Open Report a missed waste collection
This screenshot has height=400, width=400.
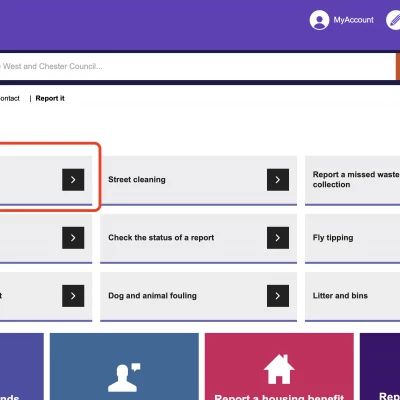pos(356,179)
